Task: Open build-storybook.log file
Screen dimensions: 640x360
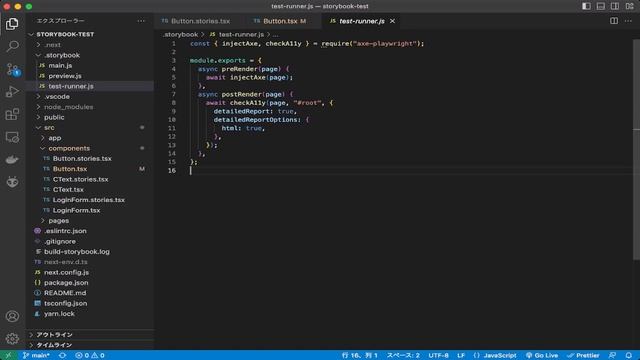Action: [x=90, y=252]
